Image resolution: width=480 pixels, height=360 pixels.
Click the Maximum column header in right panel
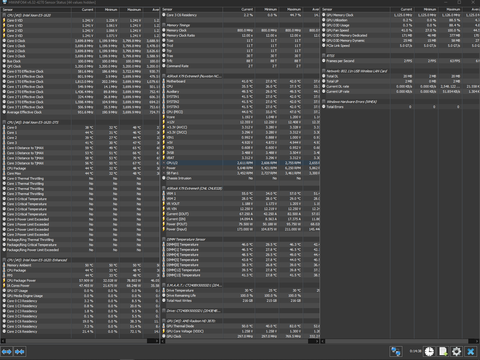450,10
